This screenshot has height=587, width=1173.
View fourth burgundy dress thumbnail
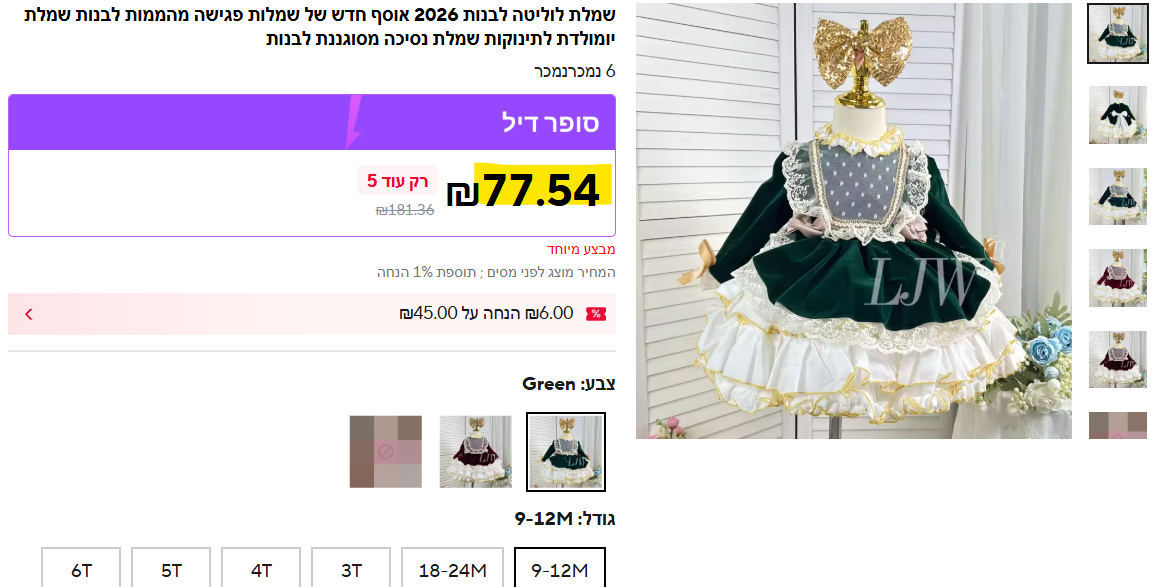1118,277
